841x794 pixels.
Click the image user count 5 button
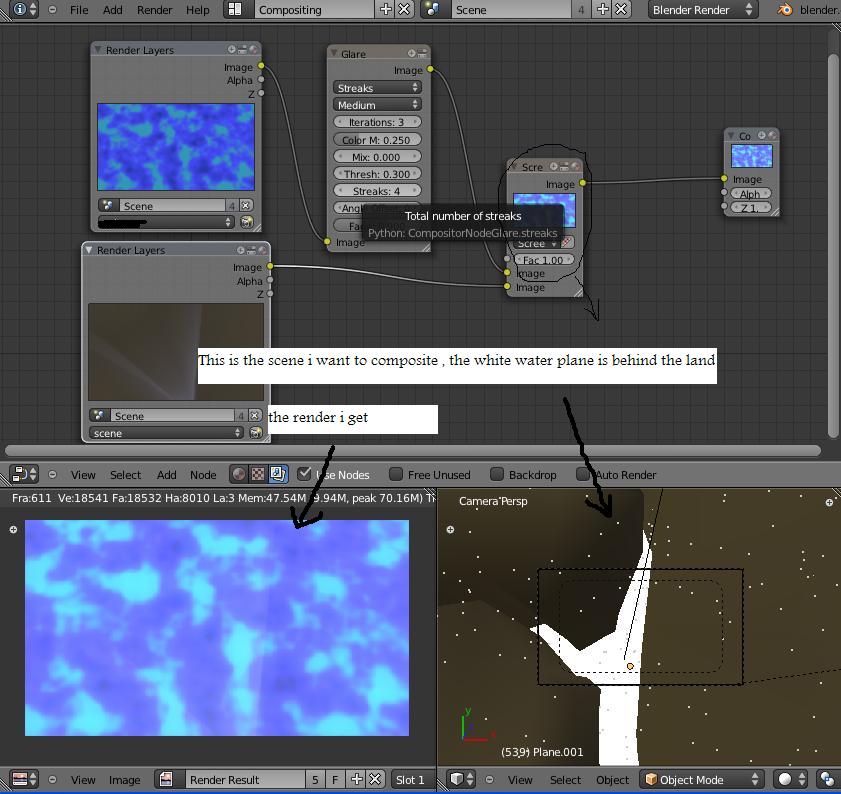[315, 779]
